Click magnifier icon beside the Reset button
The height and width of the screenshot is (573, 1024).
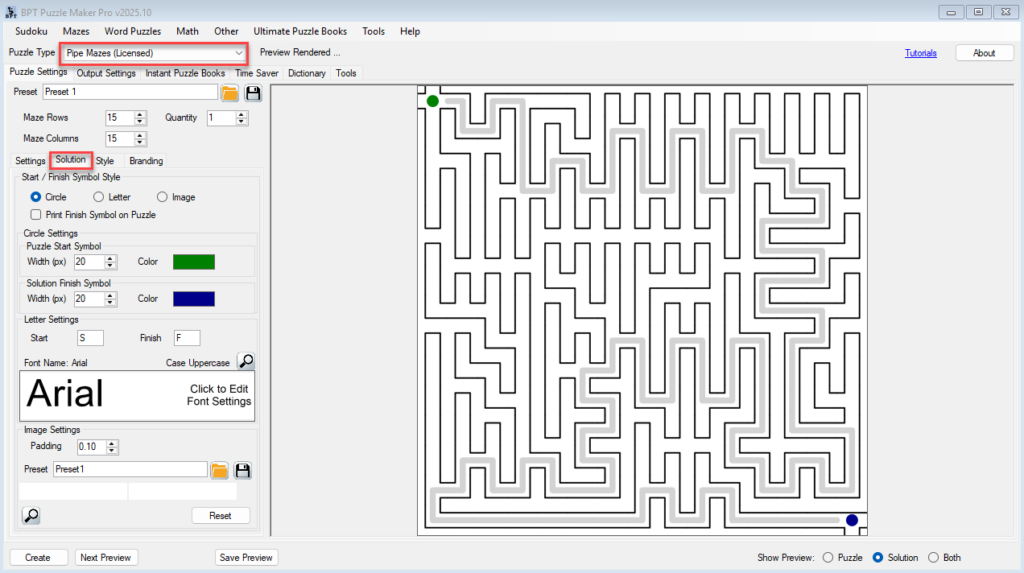(x=31, y=516)
